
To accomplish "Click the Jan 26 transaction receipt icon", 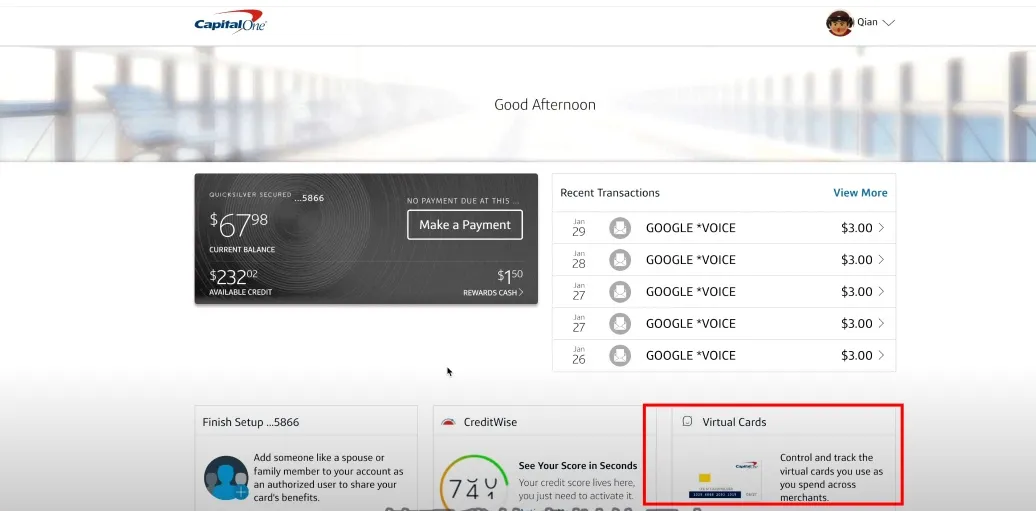I will click(620, 355).
